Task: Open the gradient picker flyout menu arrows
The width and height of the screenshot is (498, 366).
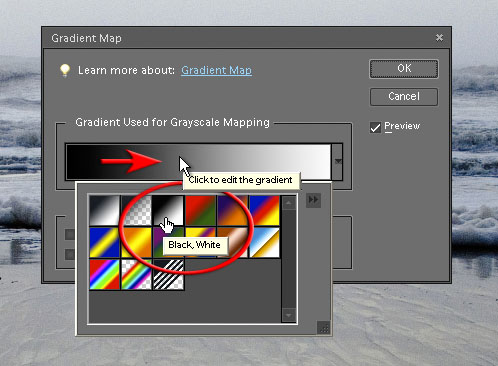Action: 313,200
